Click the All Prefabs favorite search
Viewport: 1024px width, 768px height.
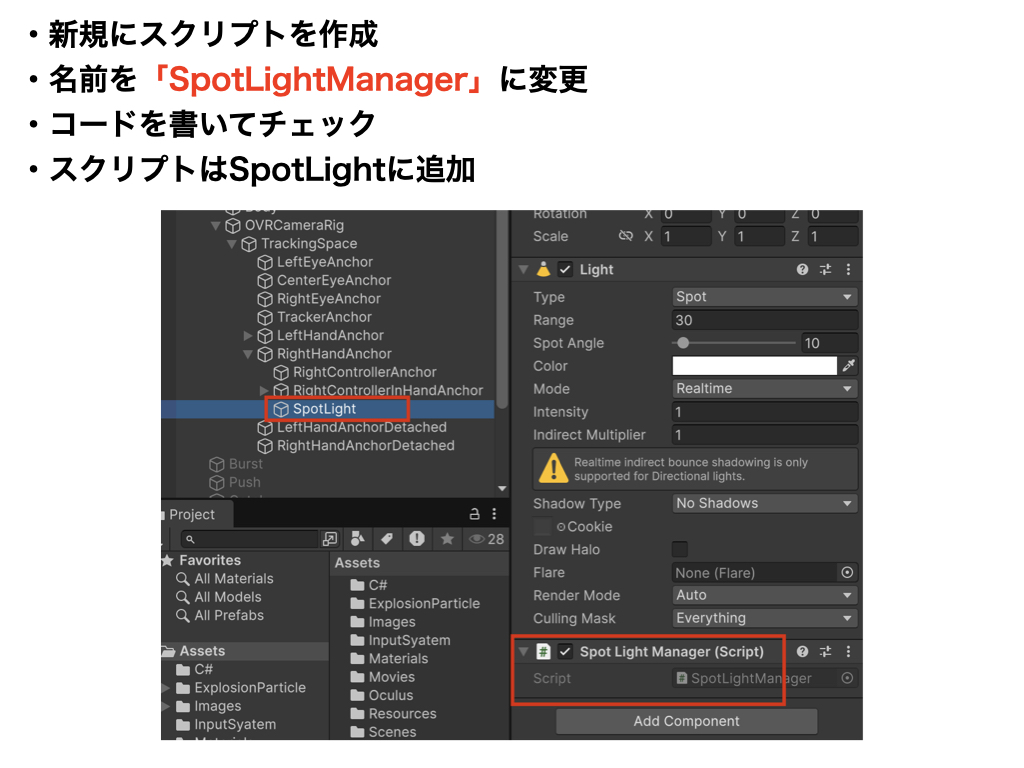point(229,615)
